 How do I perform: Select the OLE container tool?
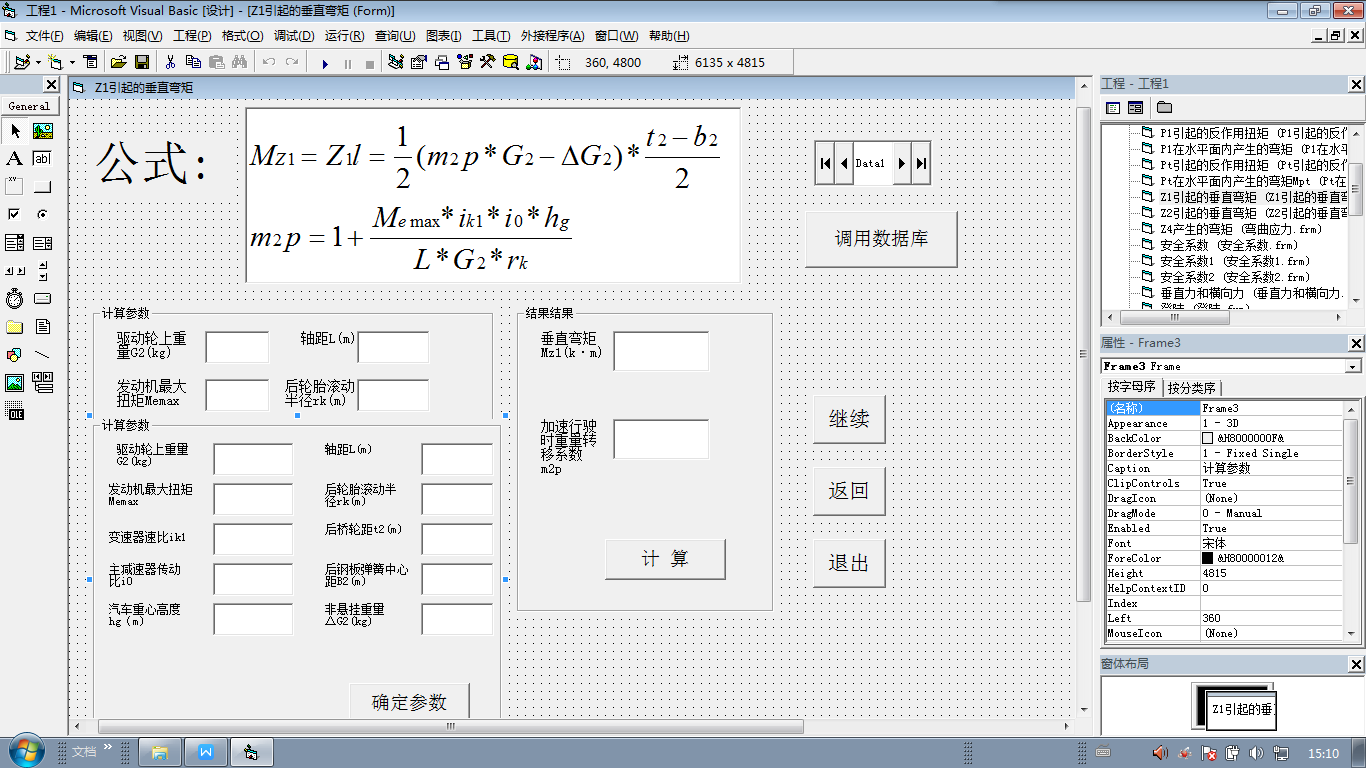[14, 411]
